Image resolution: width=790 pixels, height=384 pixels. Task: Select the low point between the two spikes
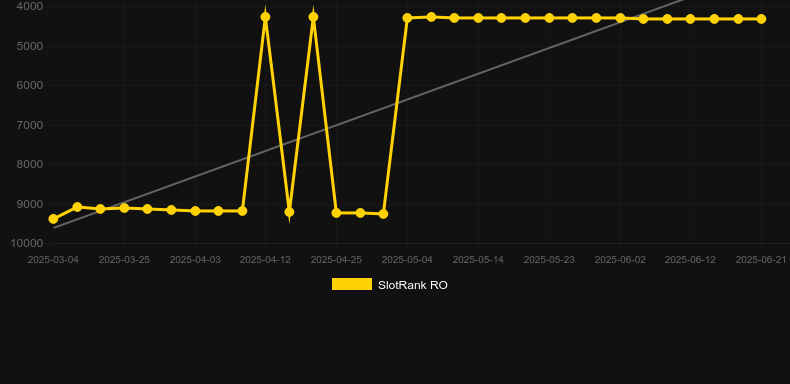coord(289,212)
